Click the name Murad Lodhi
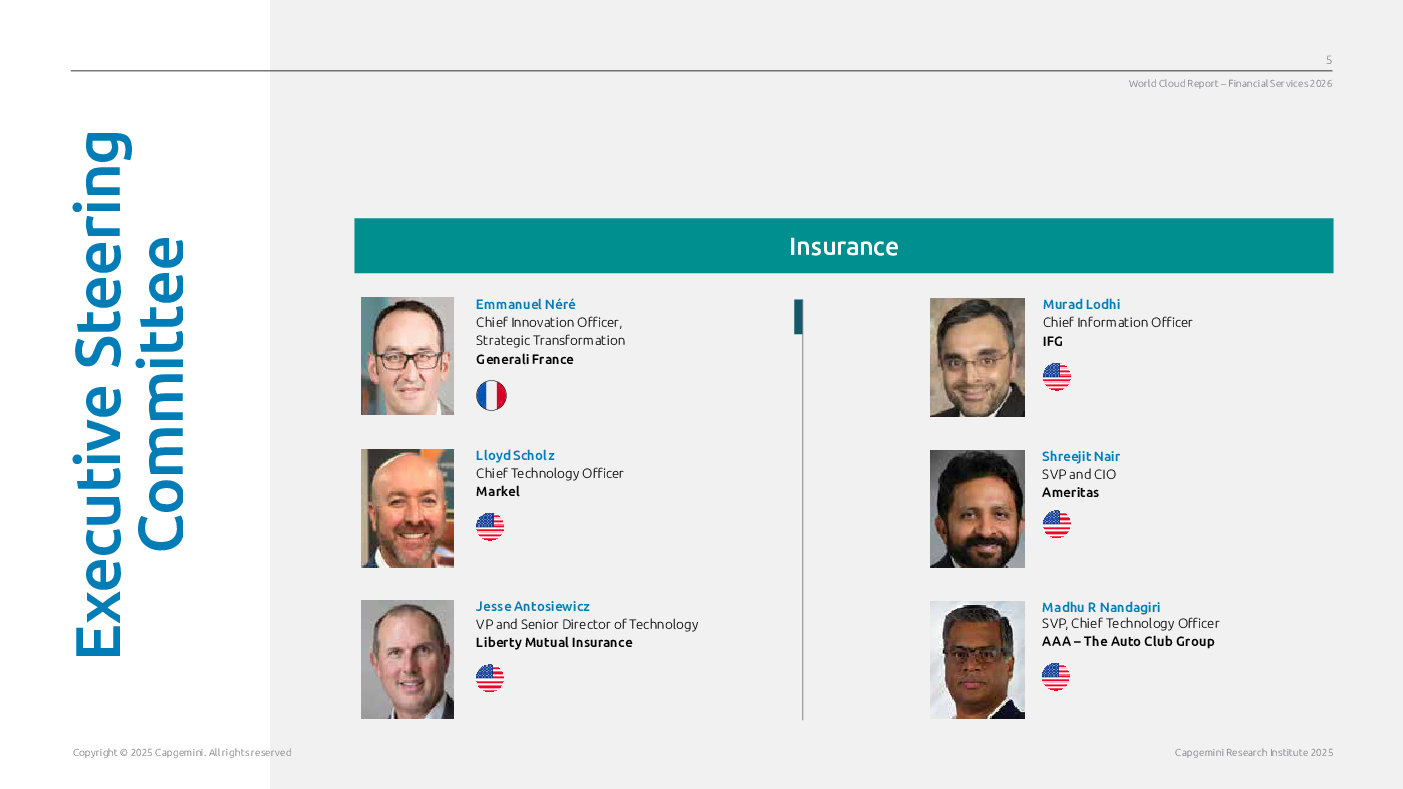1403x789 pixels. 1081,304
